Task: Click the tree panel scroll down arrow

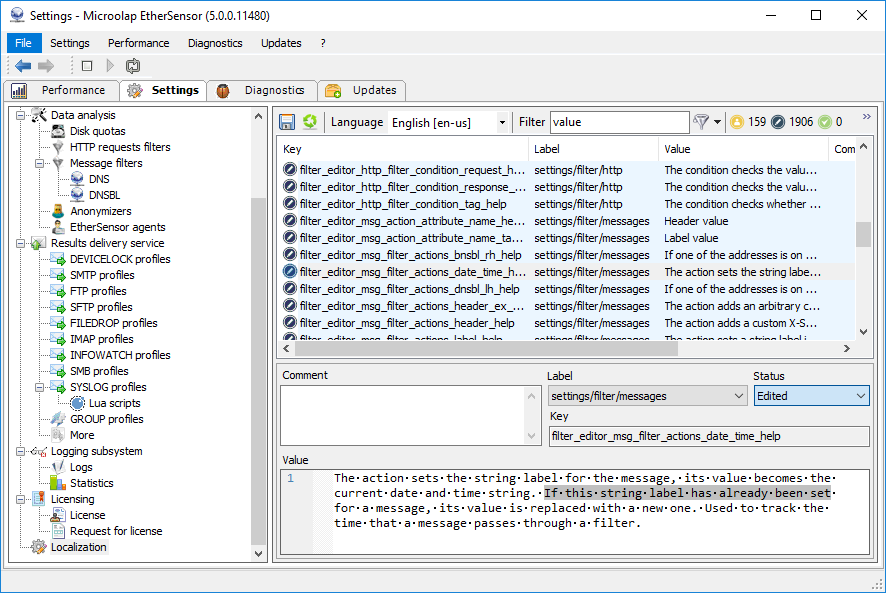Action: [x=258, y=554]
